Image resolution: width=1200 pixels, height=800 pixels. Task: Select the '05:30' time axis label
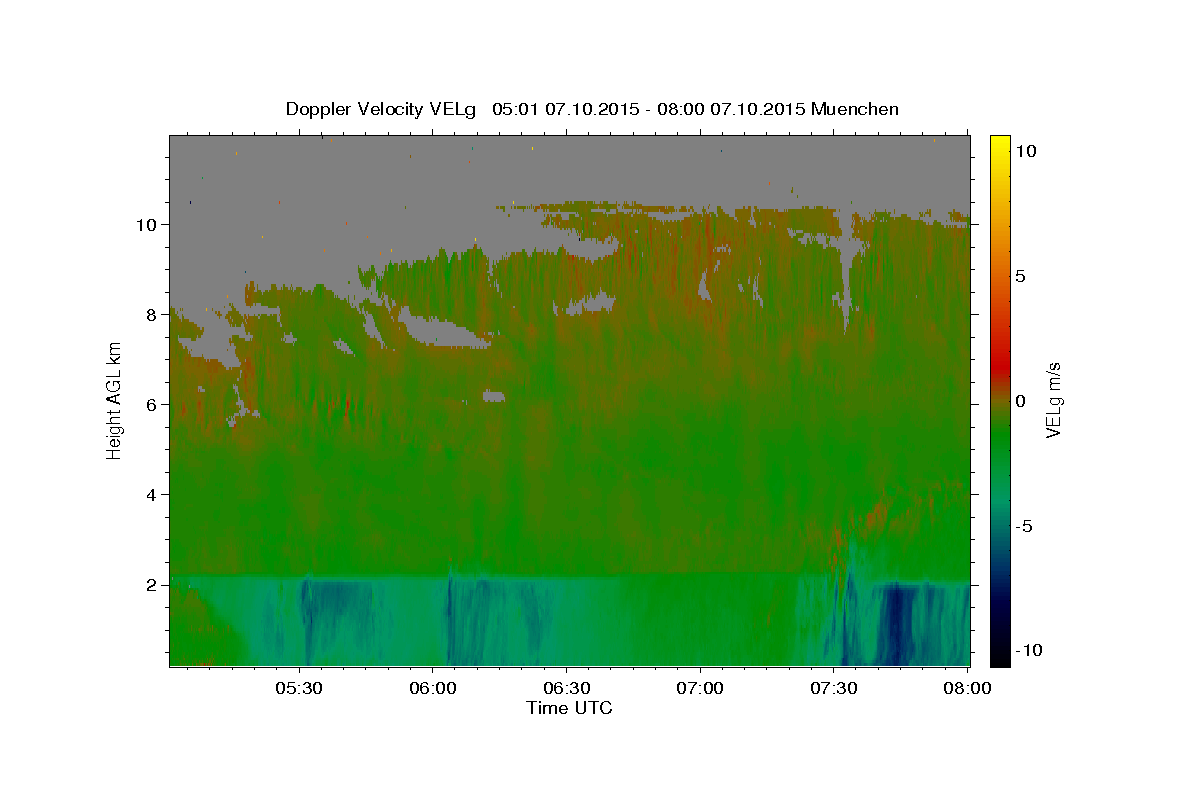coord(298,688)
